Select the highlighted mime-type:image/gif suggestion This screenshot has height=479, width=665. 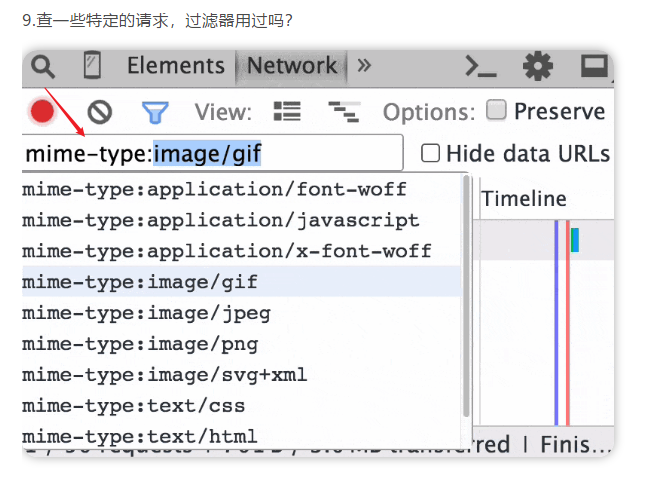tap(241, 282)
